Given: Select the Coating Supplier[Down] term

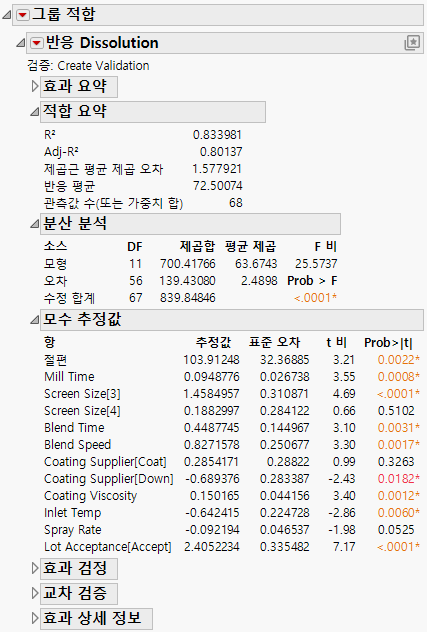Looking at the screenshot, I should pos(109,478).
